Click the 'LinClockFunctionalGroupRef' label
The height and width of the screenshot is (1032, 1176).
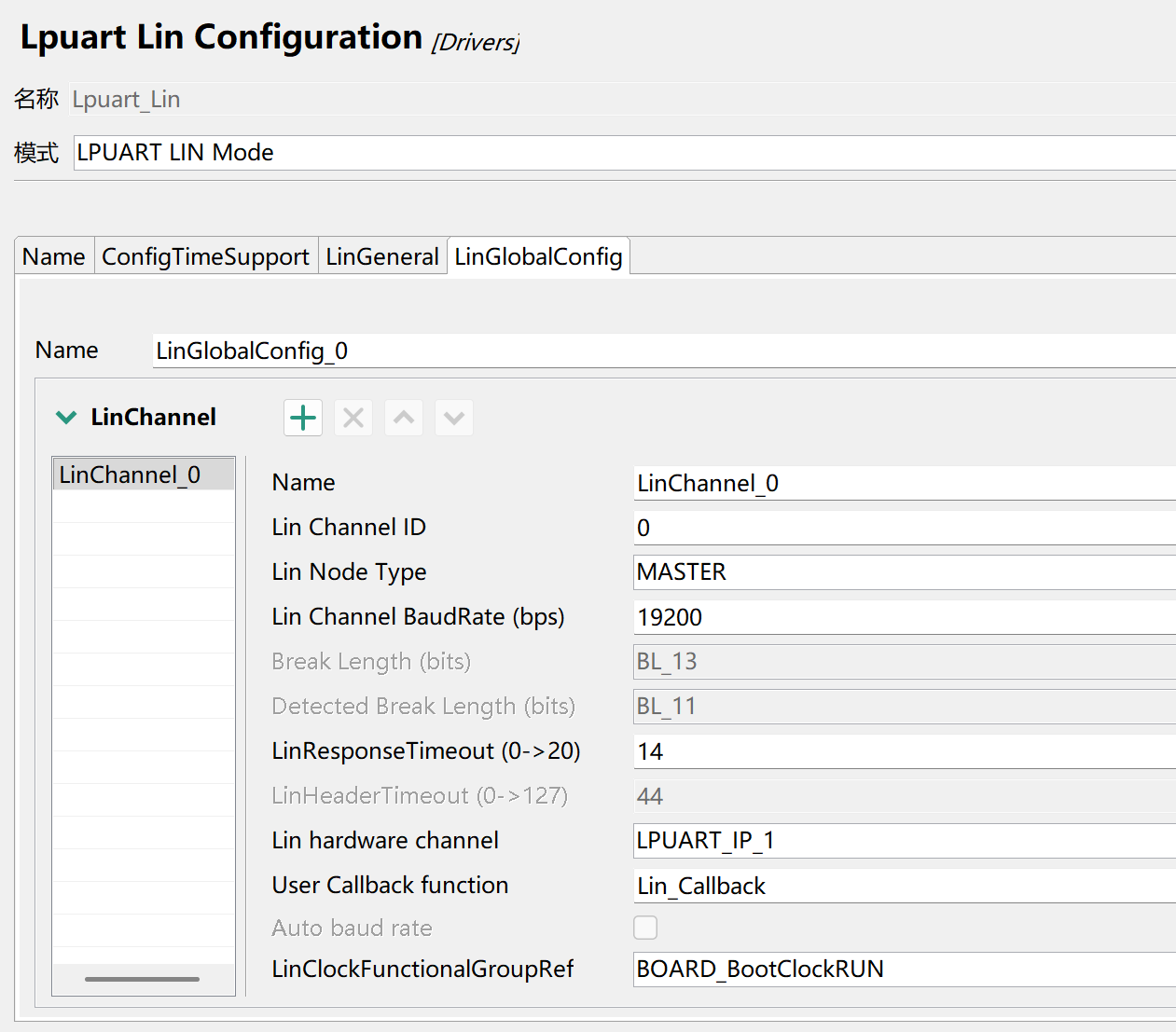422,970
